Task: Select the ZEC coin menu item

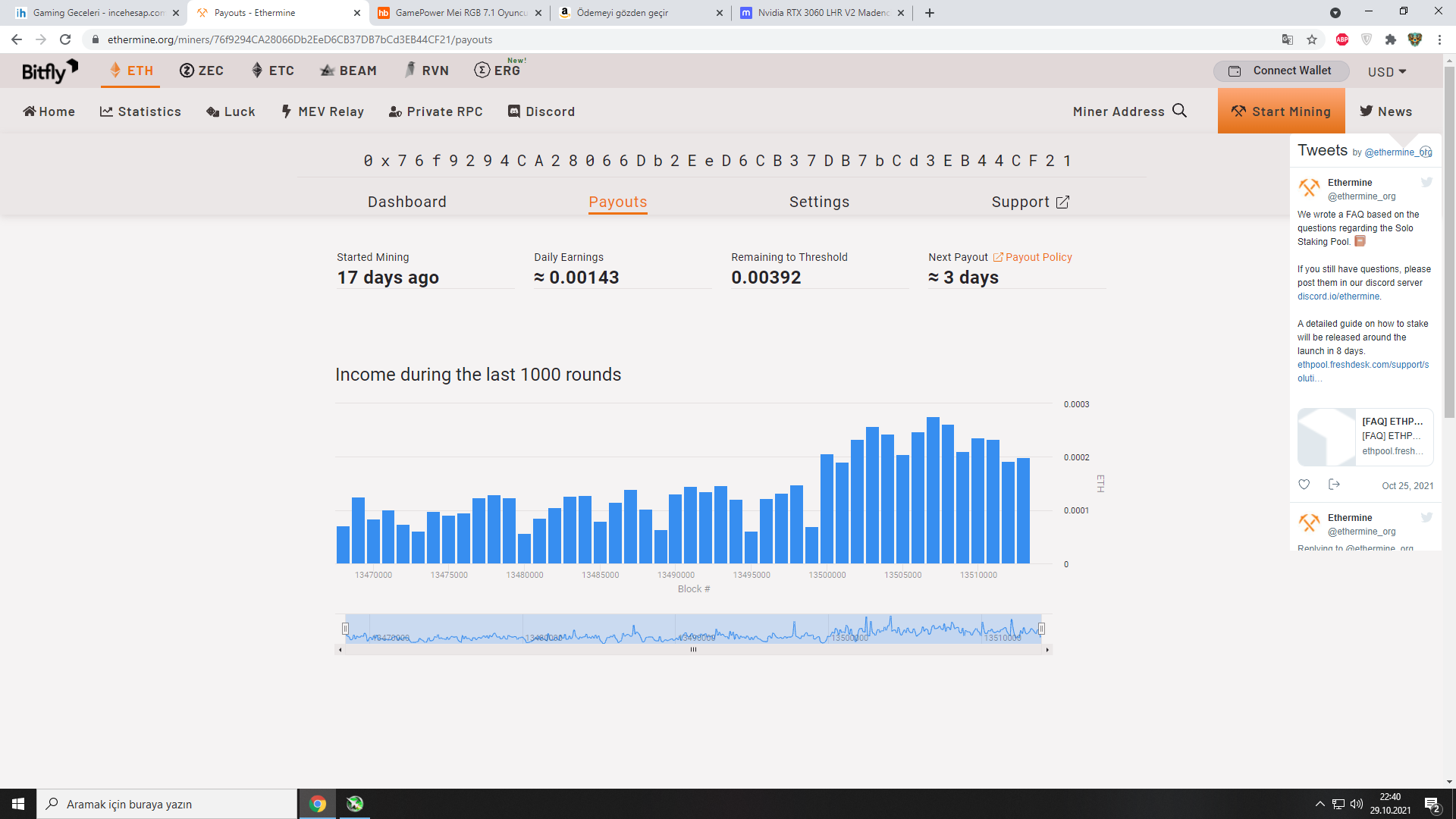Action: (202, 71)
